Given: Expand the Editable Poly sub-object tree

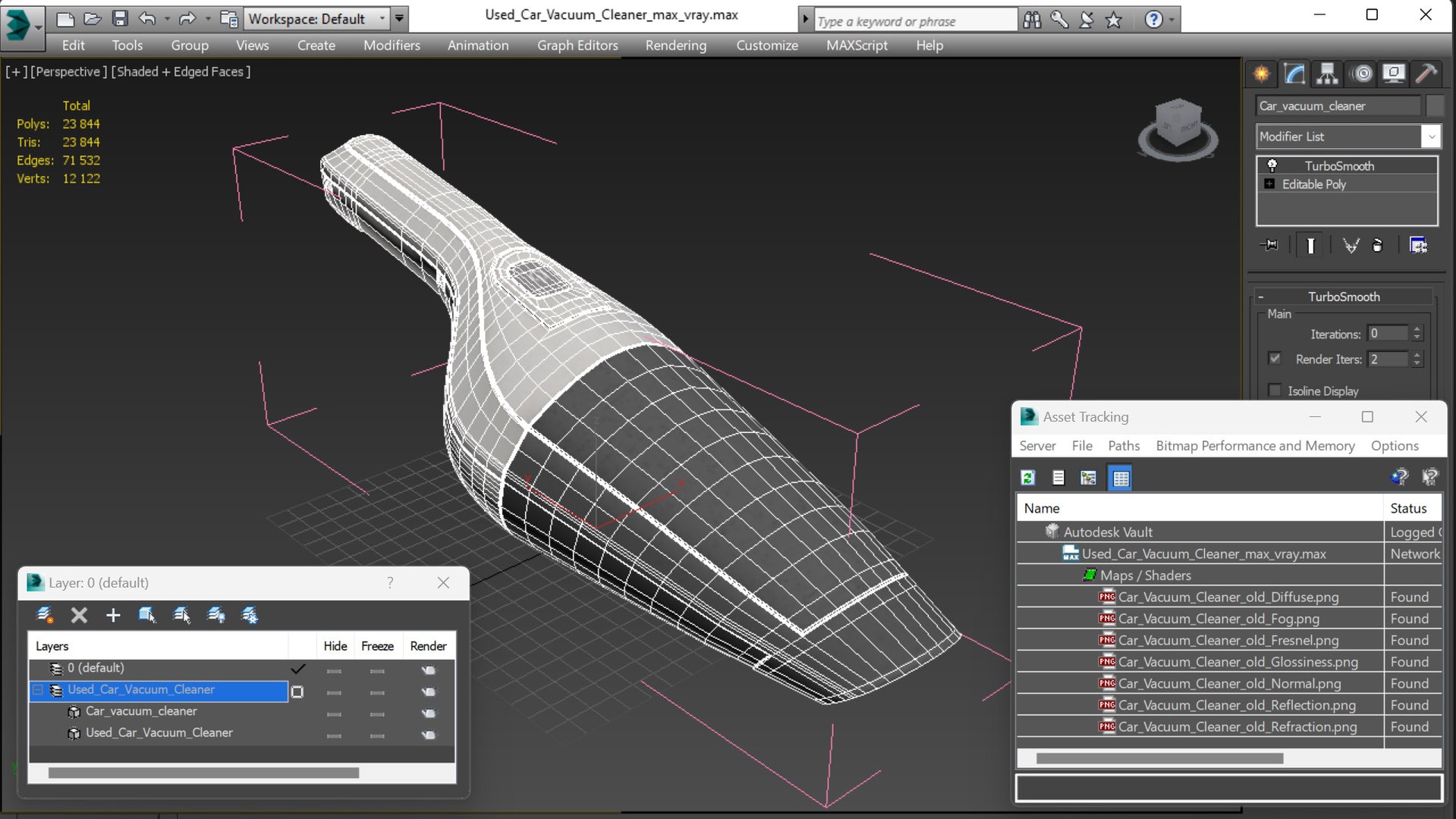Looking at the screenshot, I should click(1269, 184).
